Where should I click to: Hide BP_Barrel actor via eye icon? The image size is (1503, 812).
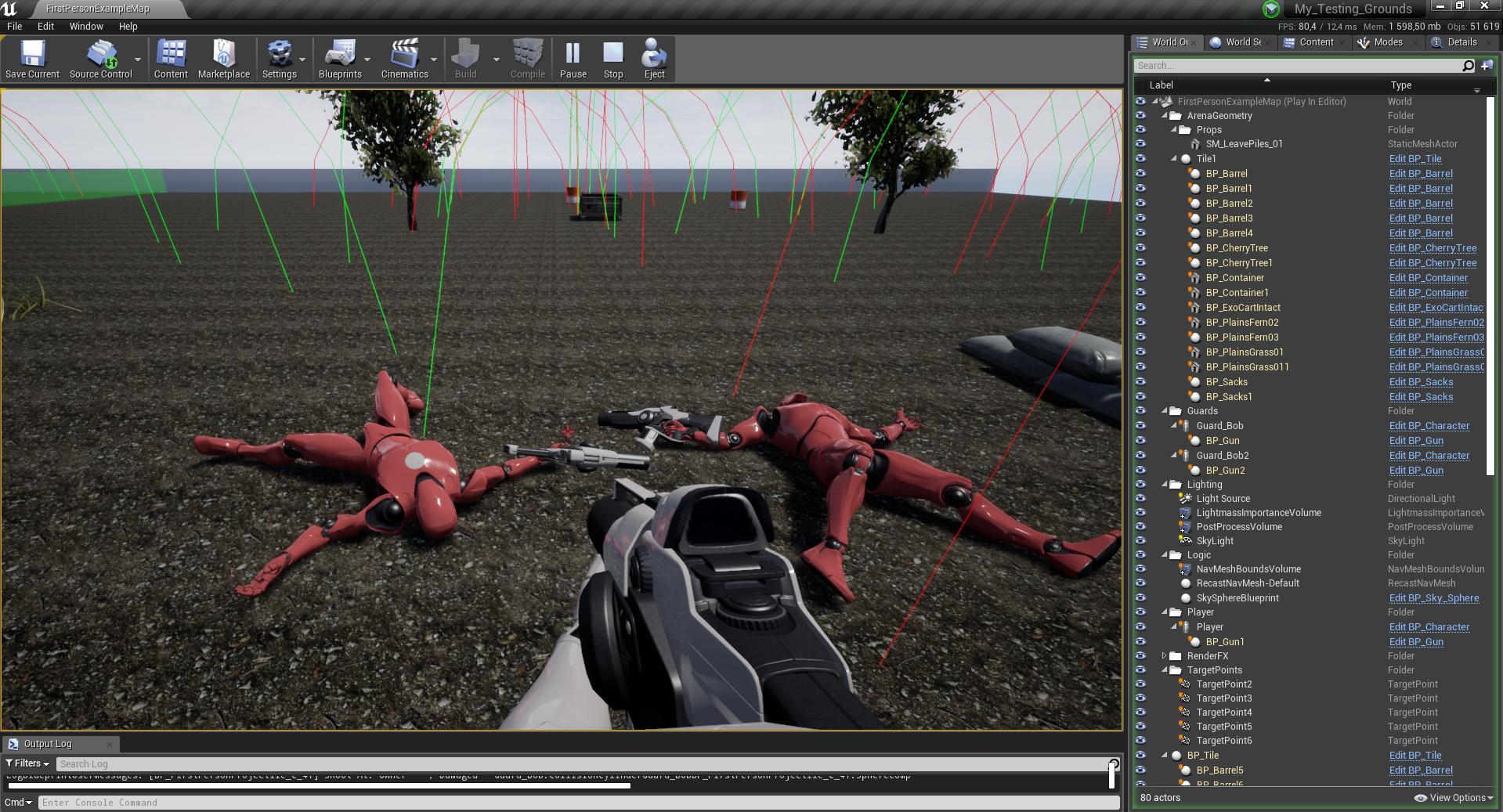[1140, 174]
